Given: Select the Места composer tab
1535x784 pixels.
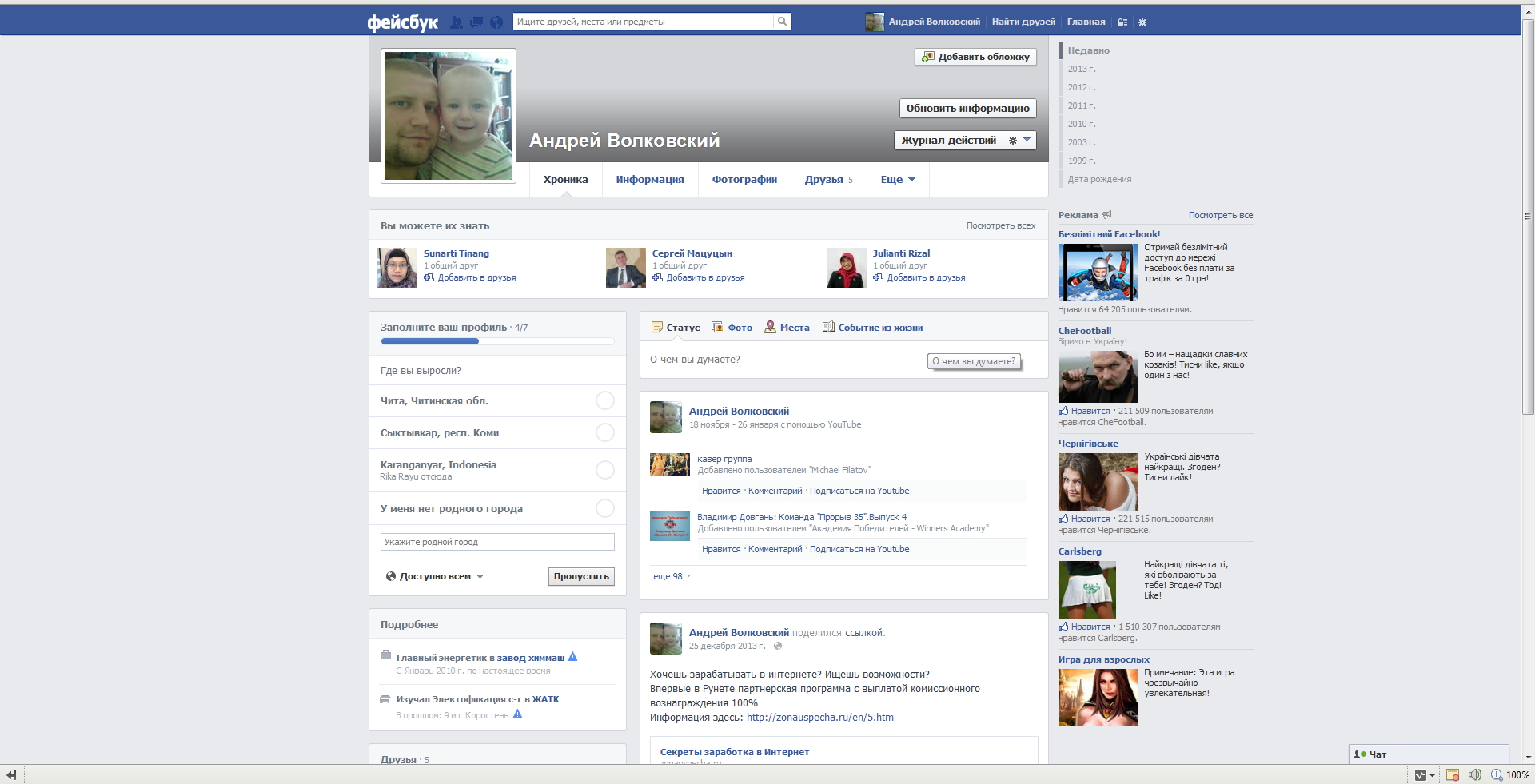Looking at the screenshot, I should pos(787,328).
